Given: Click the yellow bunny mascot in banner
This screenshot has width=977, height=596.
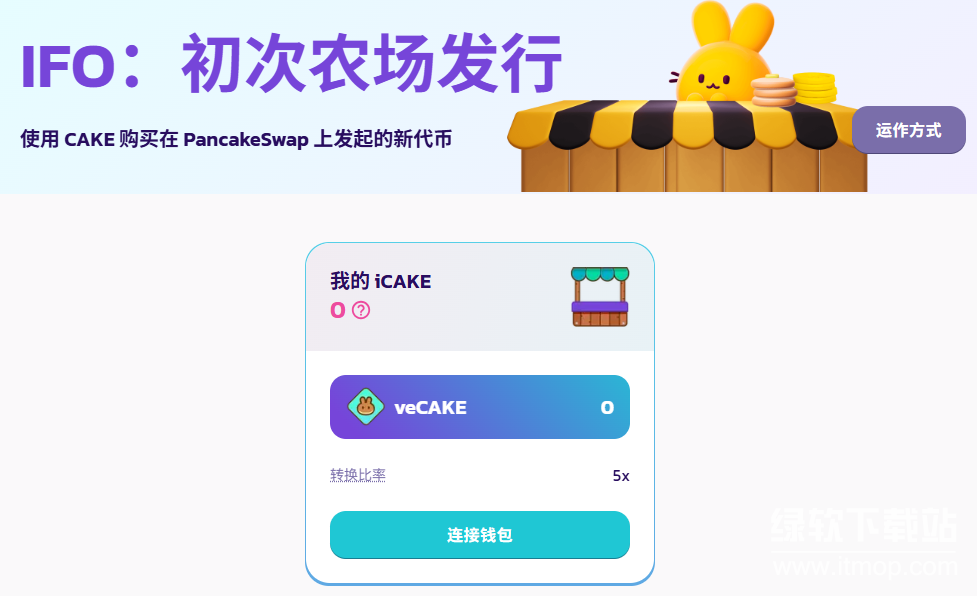Looking at the screenshot, I should pos(724,53).
